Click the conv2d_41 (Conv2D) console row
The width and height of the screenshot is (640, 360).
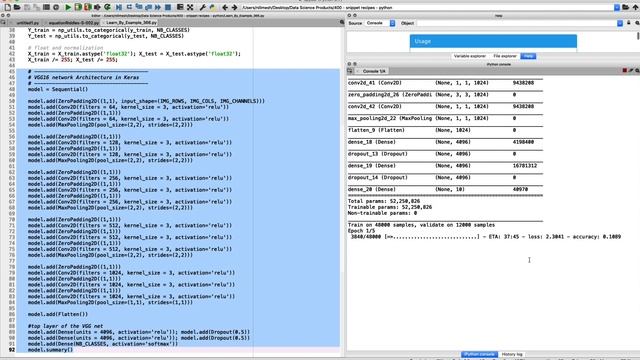pos(445,83)
